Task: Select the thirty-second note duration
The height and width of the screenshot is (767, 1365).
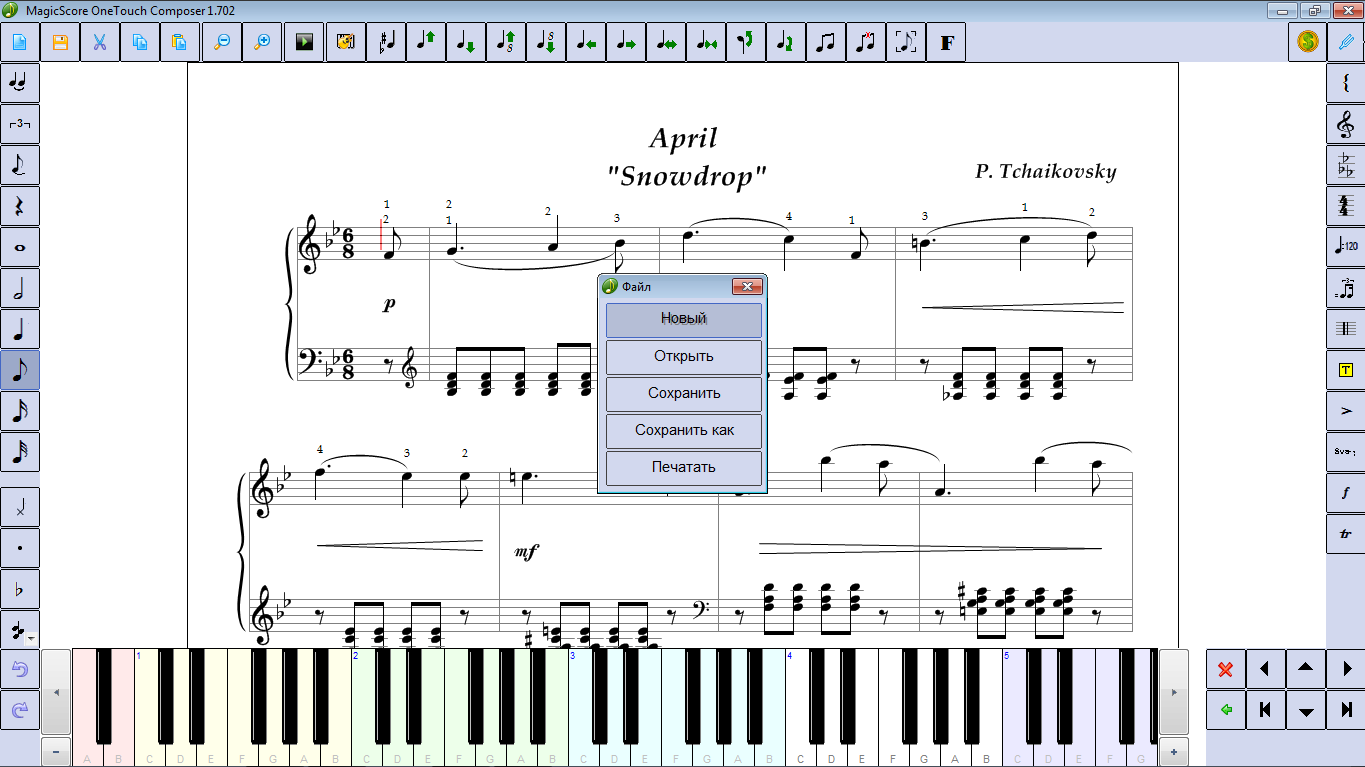Action: point(20,452)
